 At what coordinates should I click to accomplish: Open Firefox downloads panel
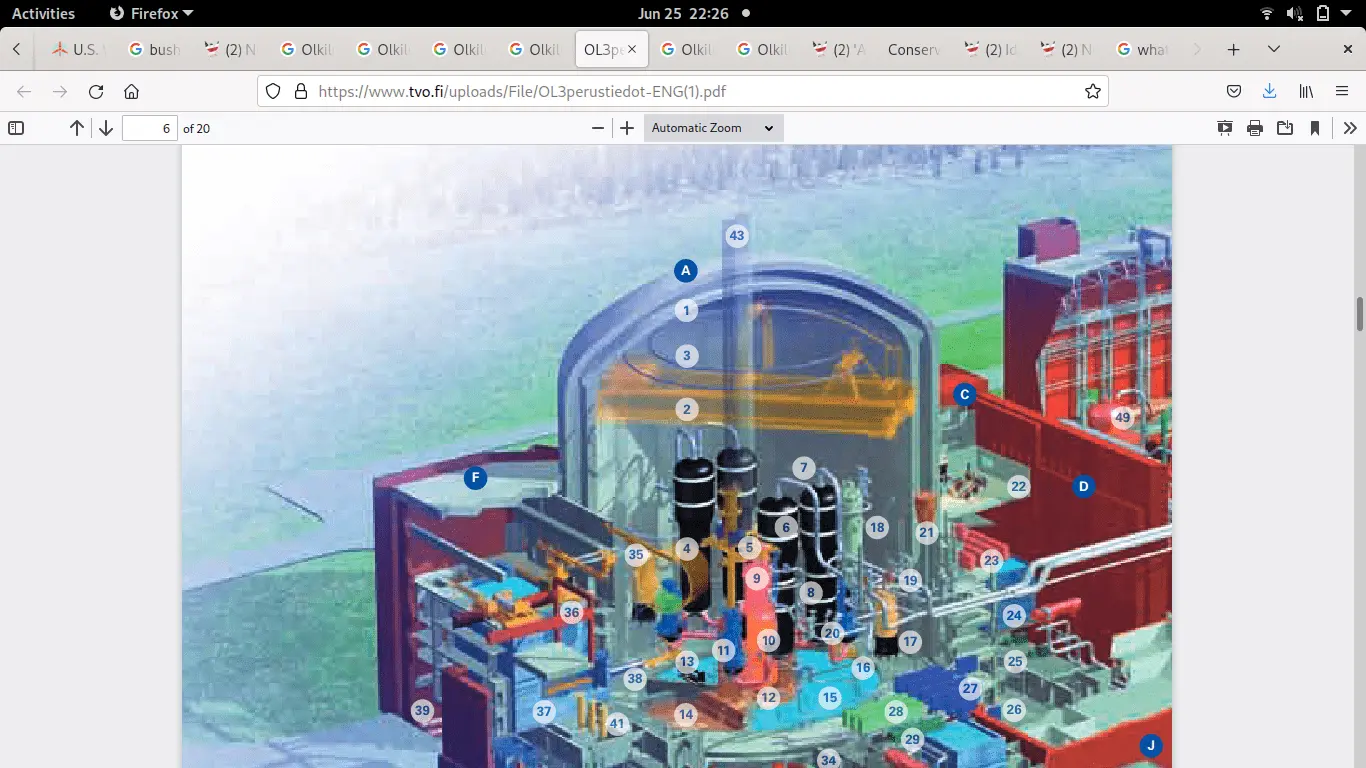[1269, 91]
